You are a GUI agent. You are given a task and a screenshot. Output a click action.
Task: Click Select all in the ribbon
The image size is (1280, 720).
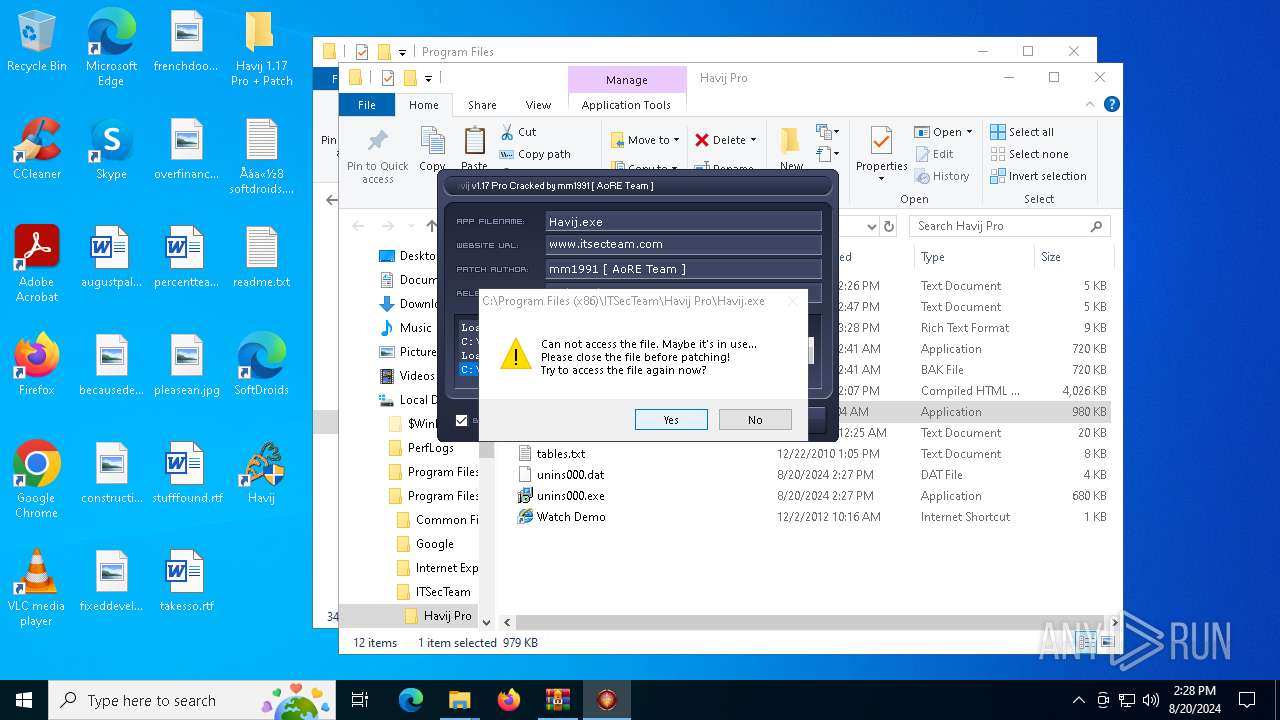pos(1021,132)
